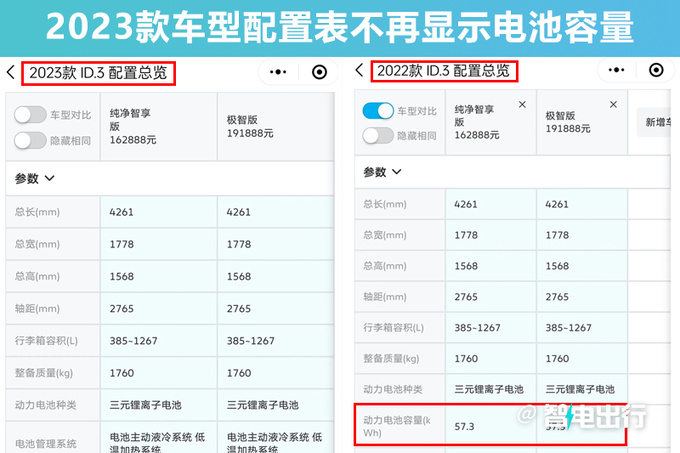Click 三元锂离子电池 under 极智版 in 2023款 panel
This screenshot has height=453, width=680.
262,405
